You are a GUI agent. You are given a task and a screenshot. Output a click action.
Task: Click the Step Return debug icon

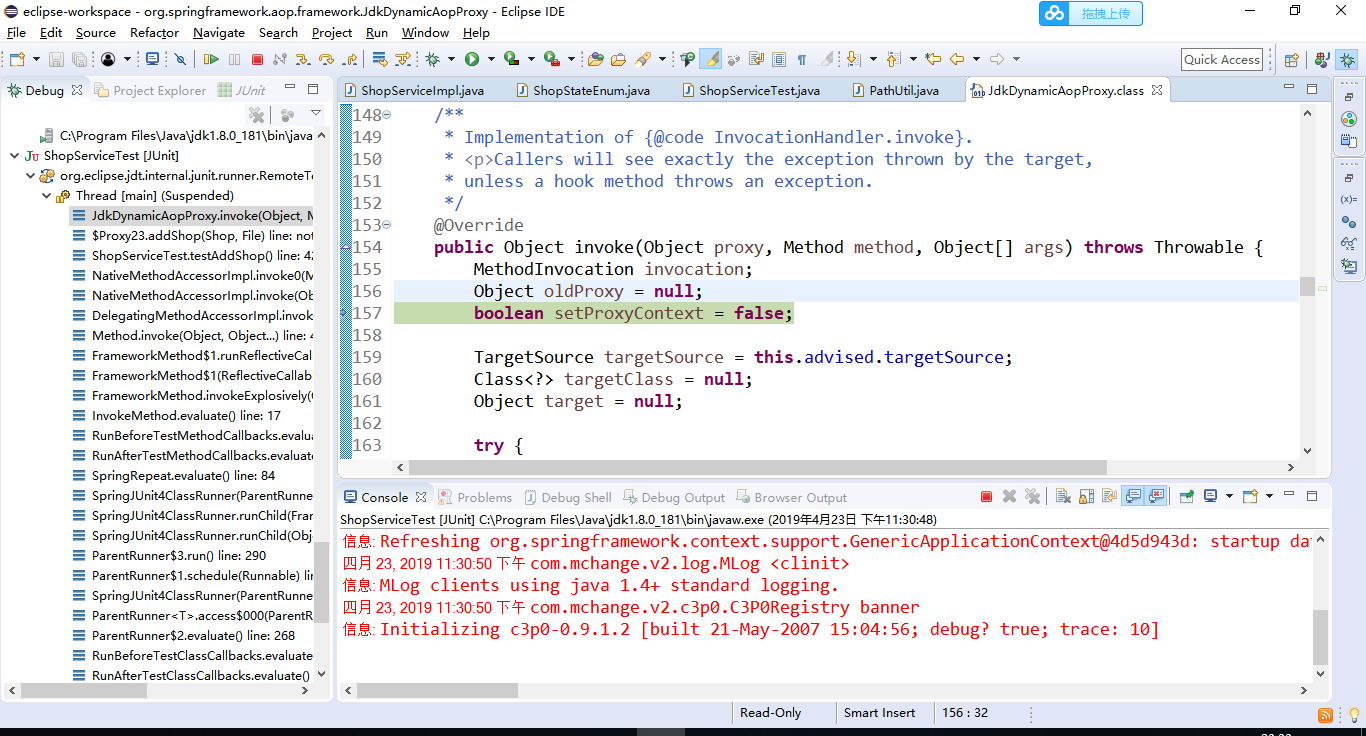click(351, 59)
